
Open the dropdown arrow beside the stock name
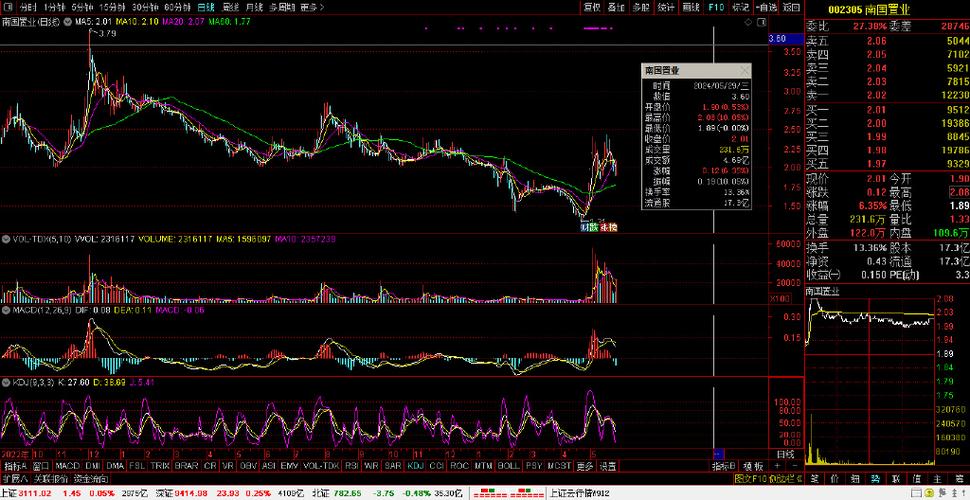coord(65,20)
